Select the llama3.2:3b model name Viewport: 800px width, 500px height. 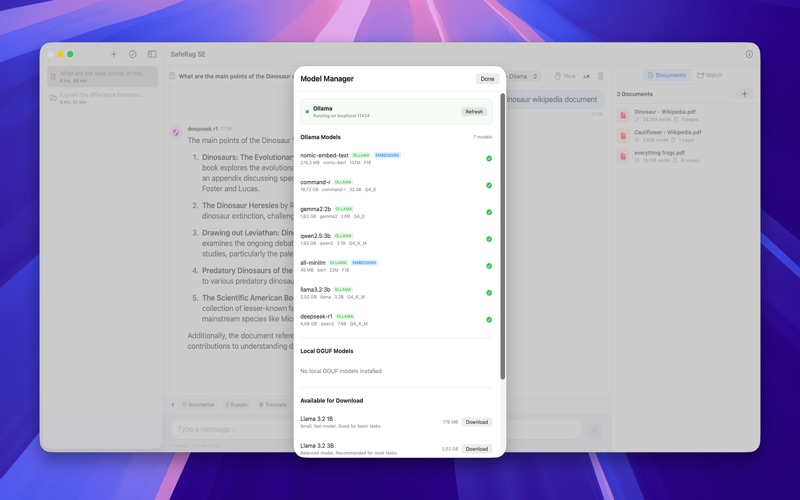click(x=315, y=289)
